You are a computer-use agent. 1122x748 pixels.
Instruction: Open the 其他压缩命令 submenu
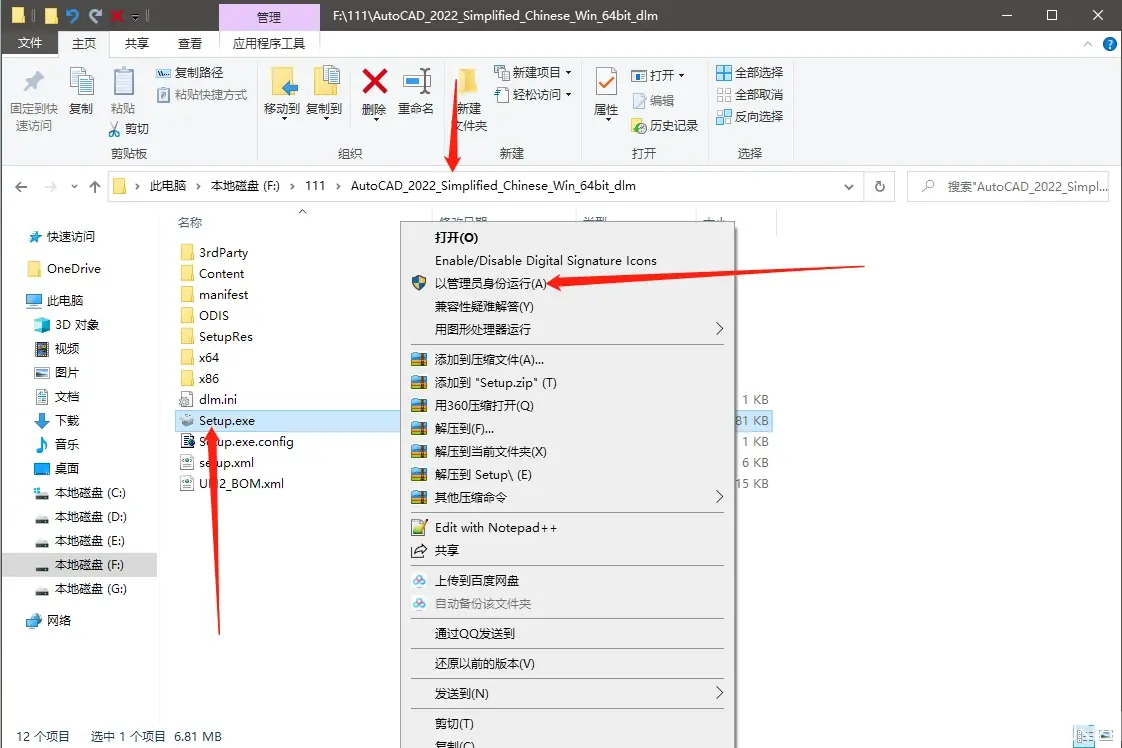coord(567,497)
